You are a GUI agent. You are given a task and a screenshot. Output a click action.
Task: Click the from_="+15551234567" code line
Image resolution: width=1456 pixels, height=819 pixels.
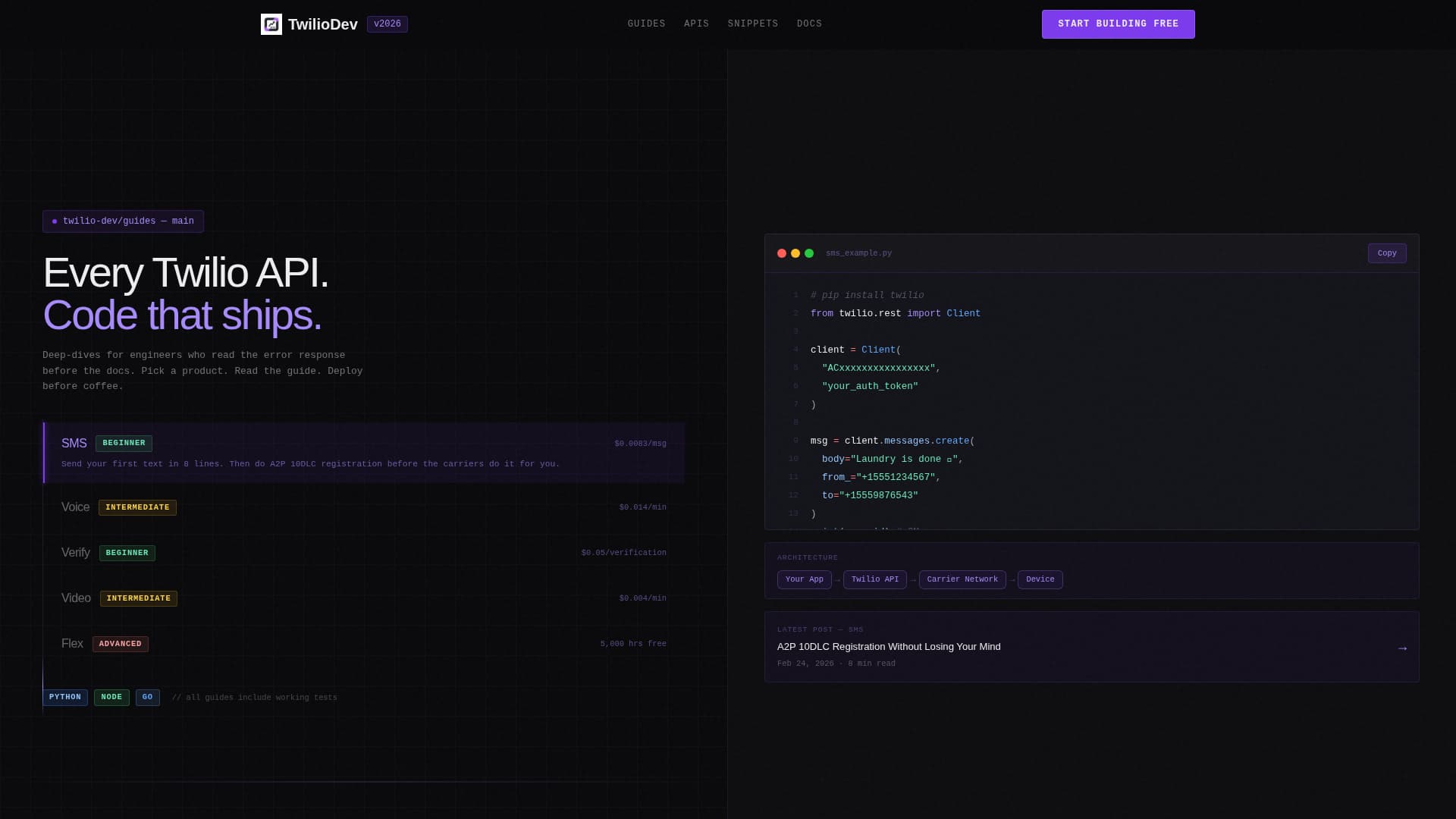pos(881,478)
